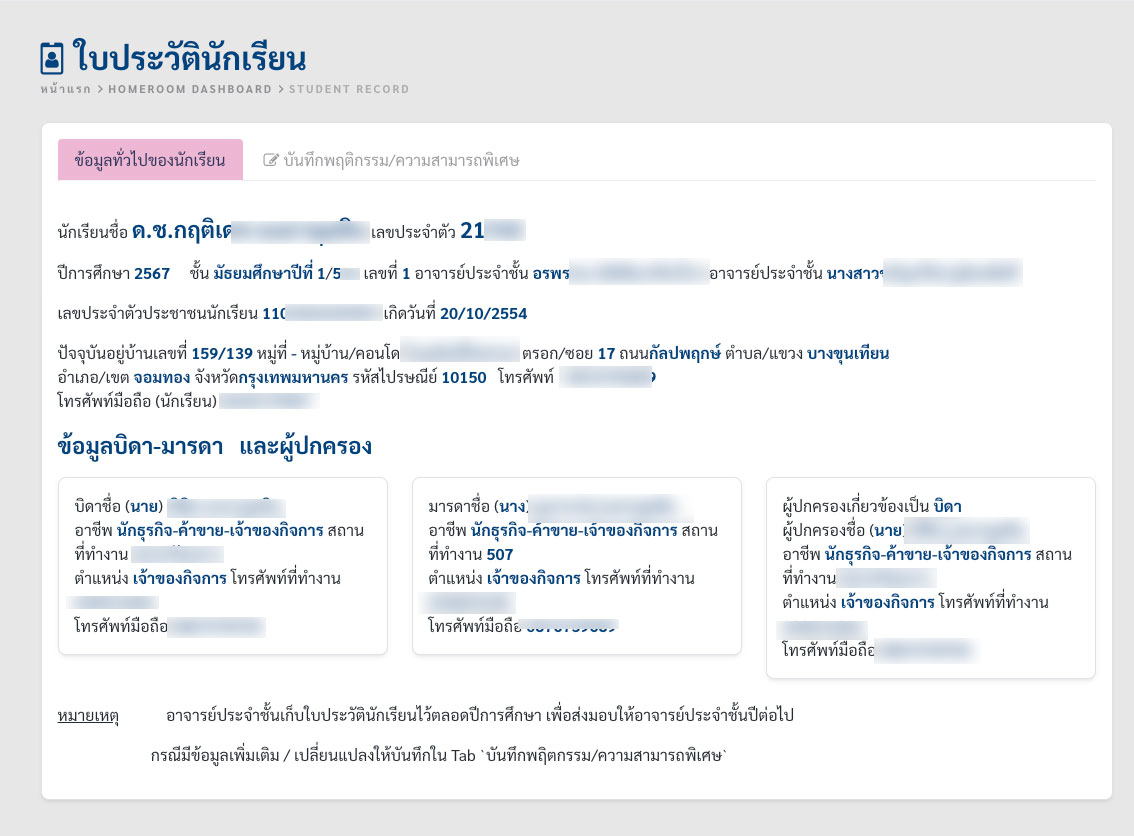Click guardian relation value บิดา in third card
Image resolution: width=1134 pixels, height=836 pixels.
[947, 507]
